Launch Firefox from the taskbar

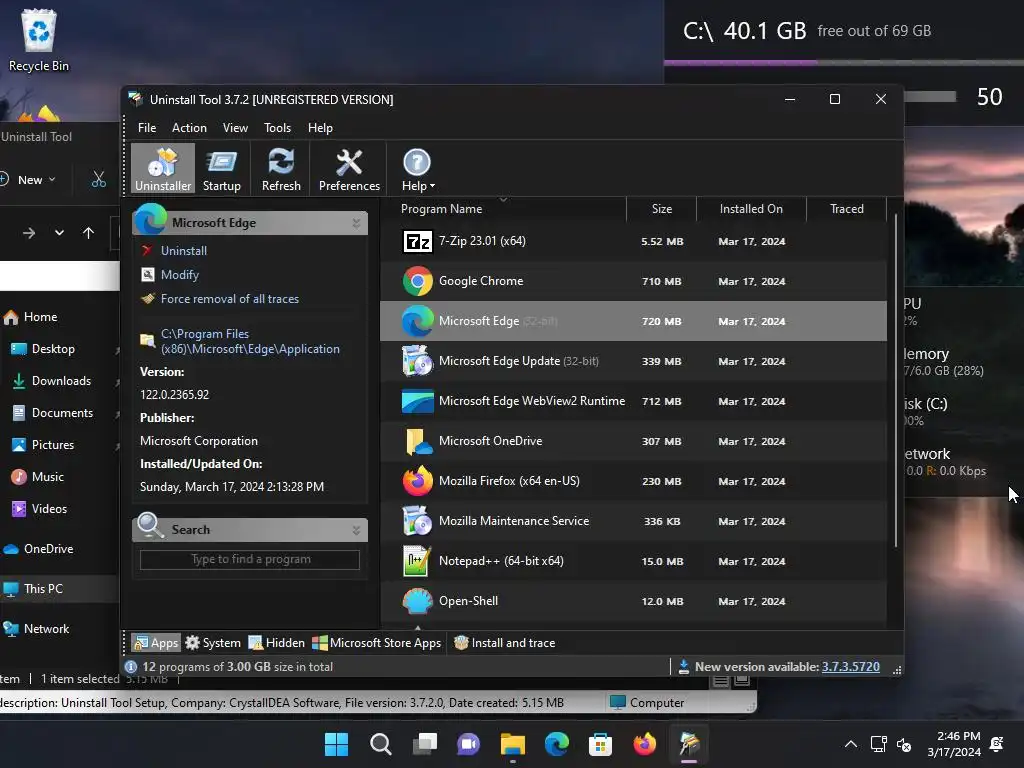point(645,744)
